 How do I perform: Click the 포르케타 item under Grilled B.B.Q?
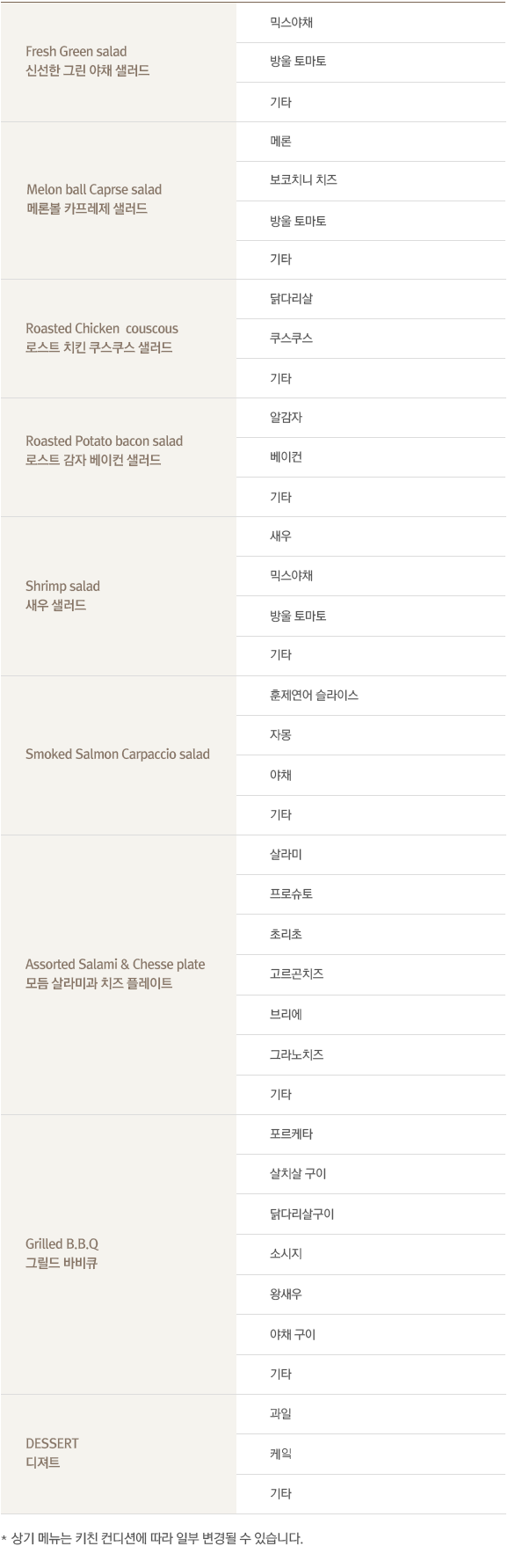[291, 1134]
